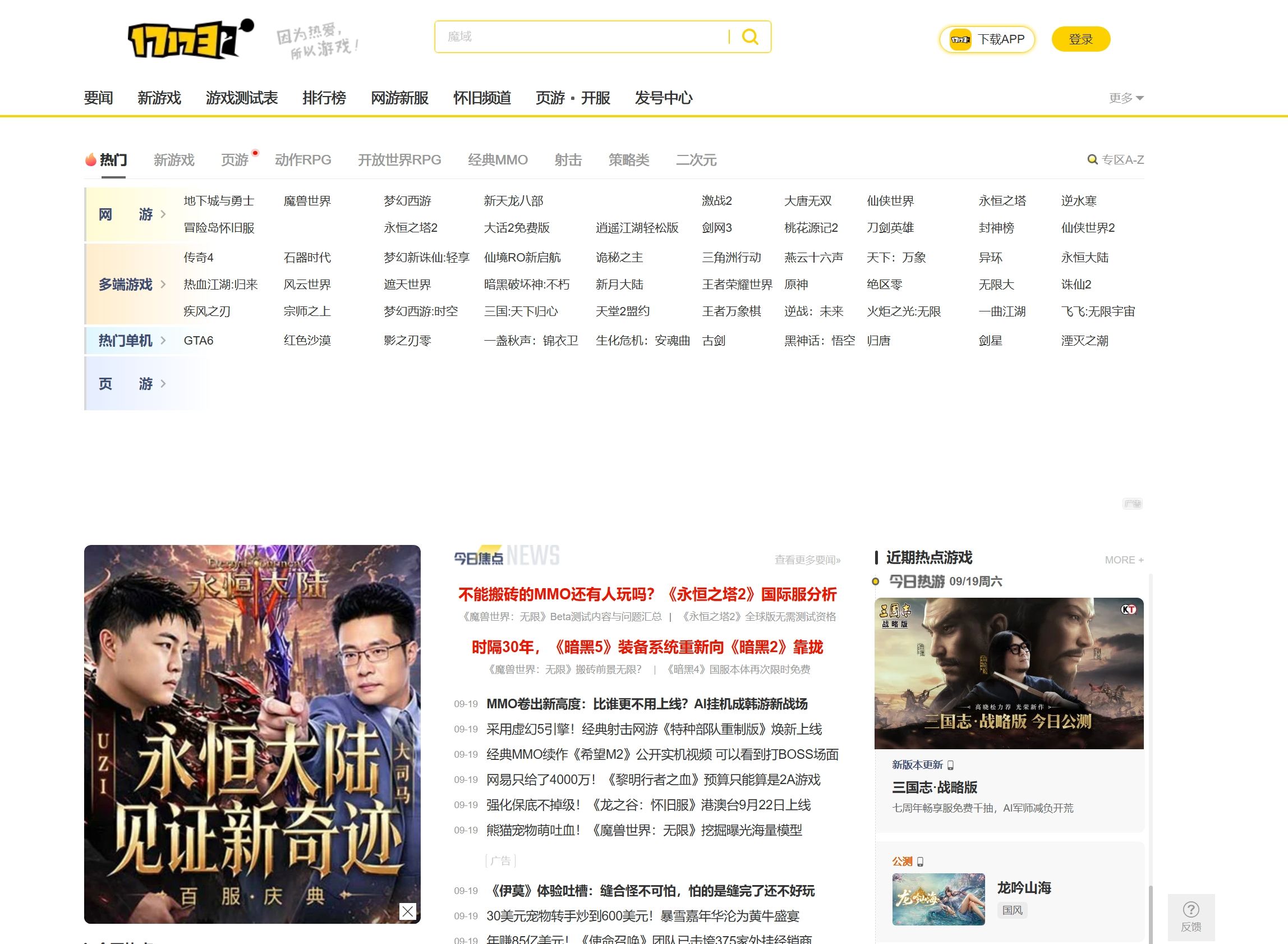Expand the 页游 category row arrow
This screenshot has height=944, width=1288.
coord(163,383)
